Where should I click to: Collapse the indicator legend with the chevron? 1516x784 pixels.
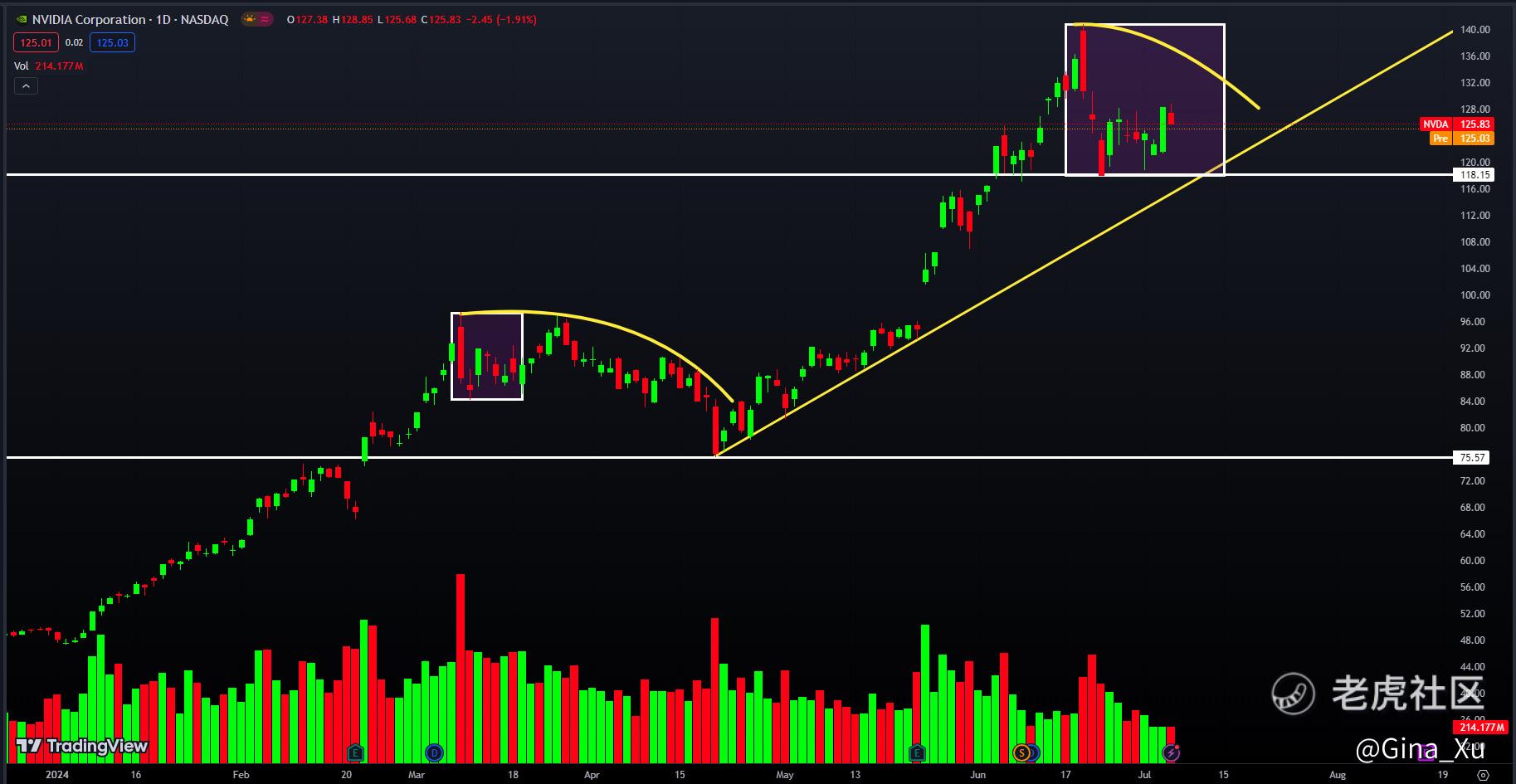coord(26,85)
